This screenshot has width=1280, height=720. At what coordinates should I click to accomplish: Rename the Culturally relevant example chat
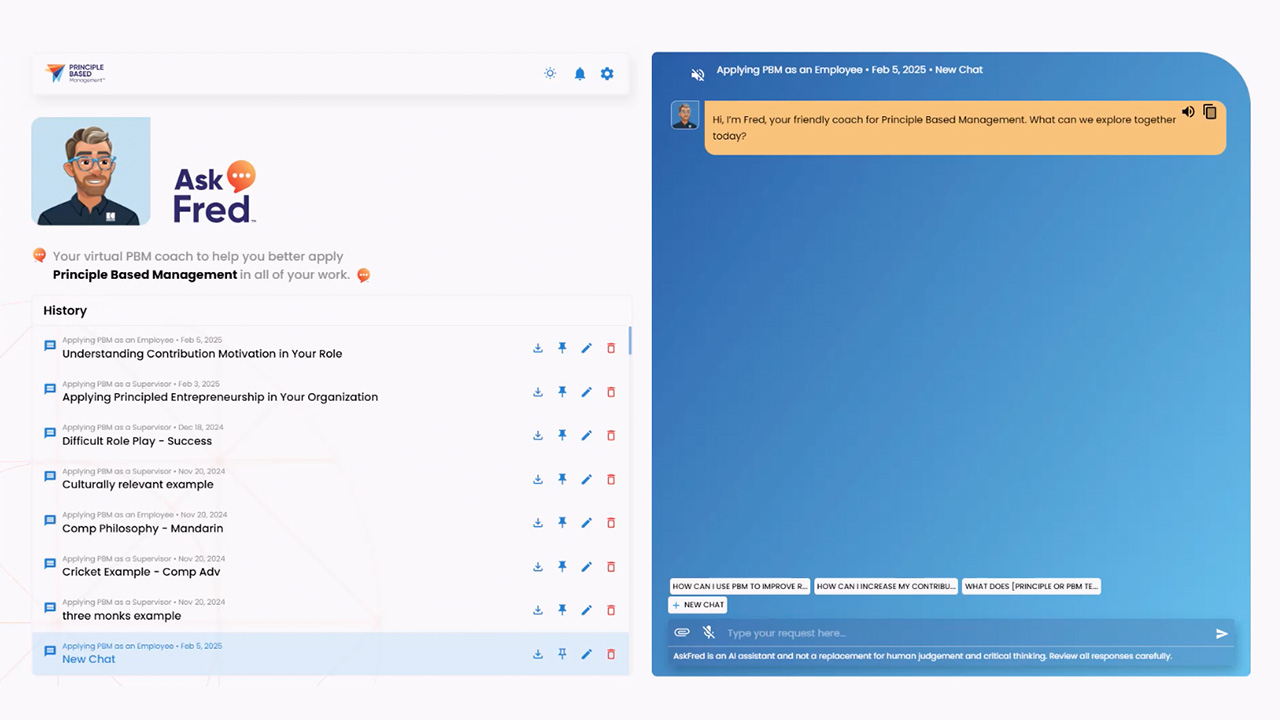click(x=587, y=479)
